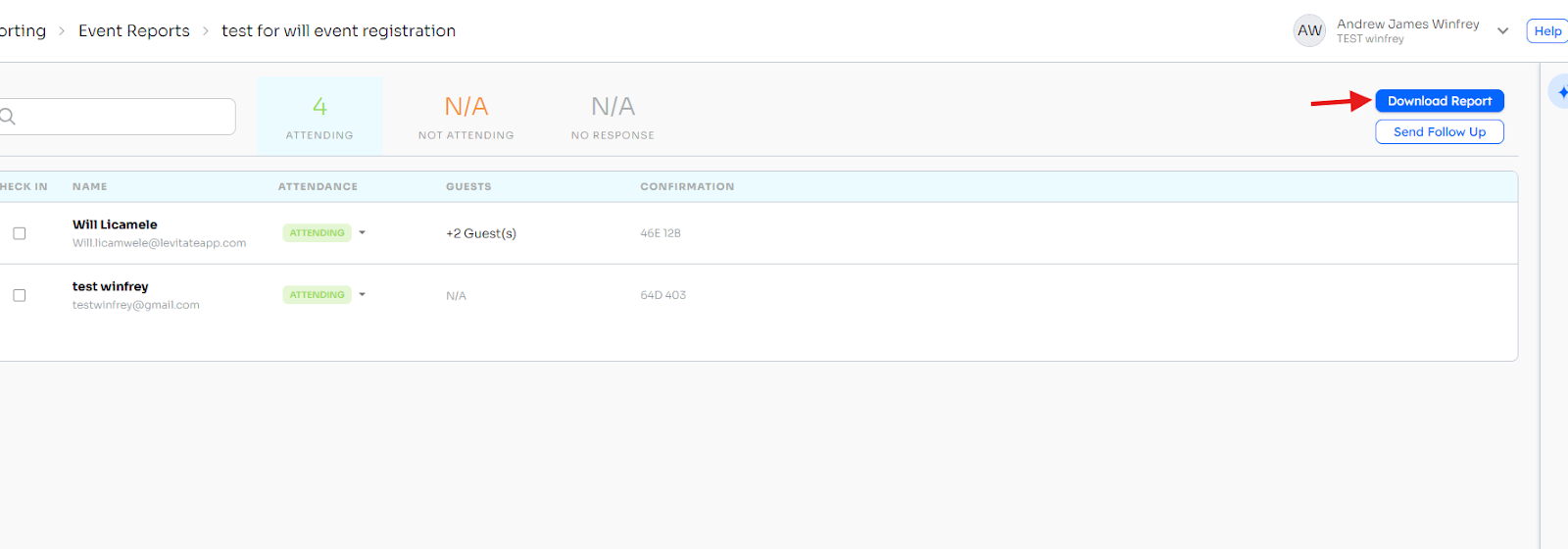
Task: Click the AW user avatar
Action: pos(1309,30)
